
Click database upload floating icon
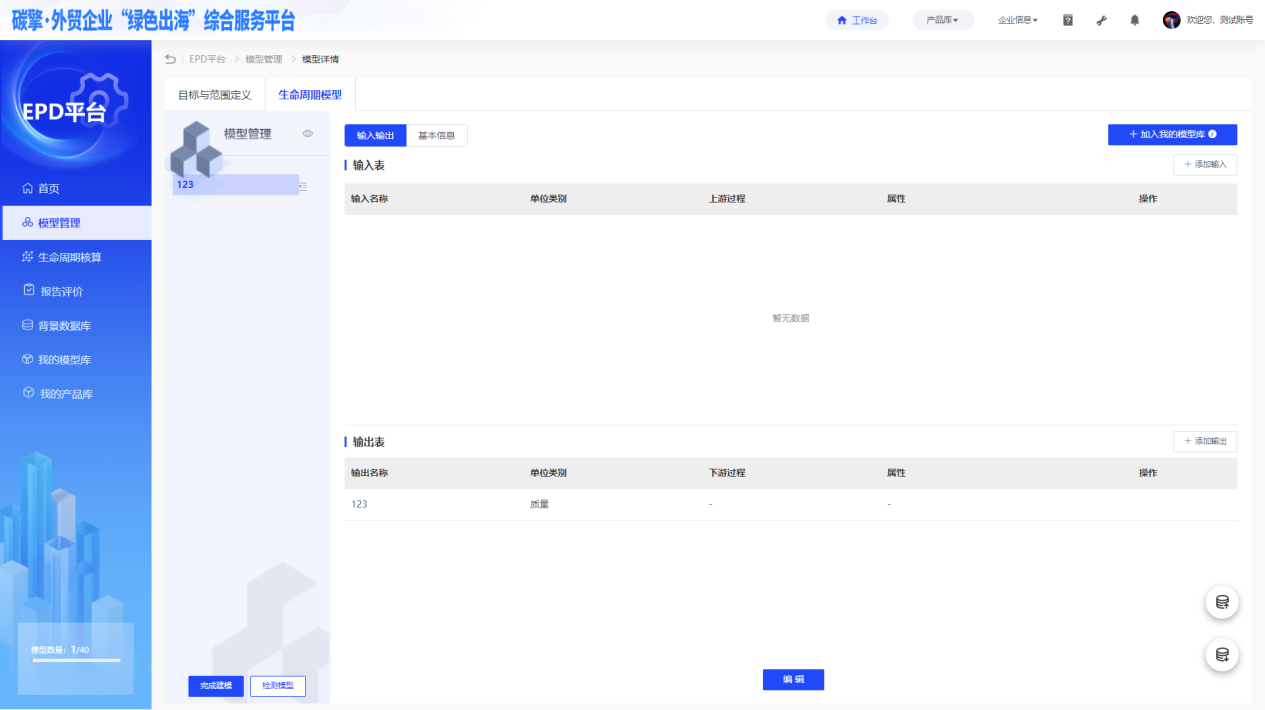(1222, 602)
